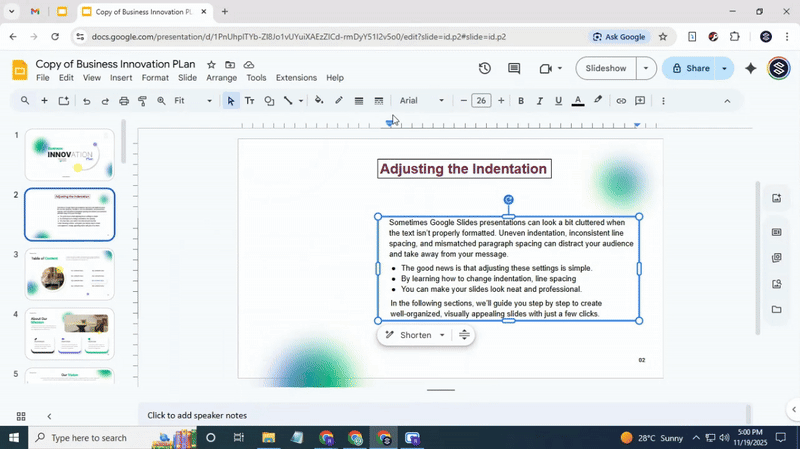Screen dimensions: 800x449
Task: Open the Format menu
Action: [155, 78]
